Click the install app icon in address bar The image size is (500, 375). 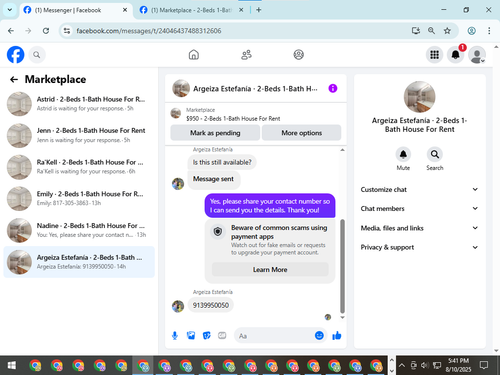pos(416,31)
